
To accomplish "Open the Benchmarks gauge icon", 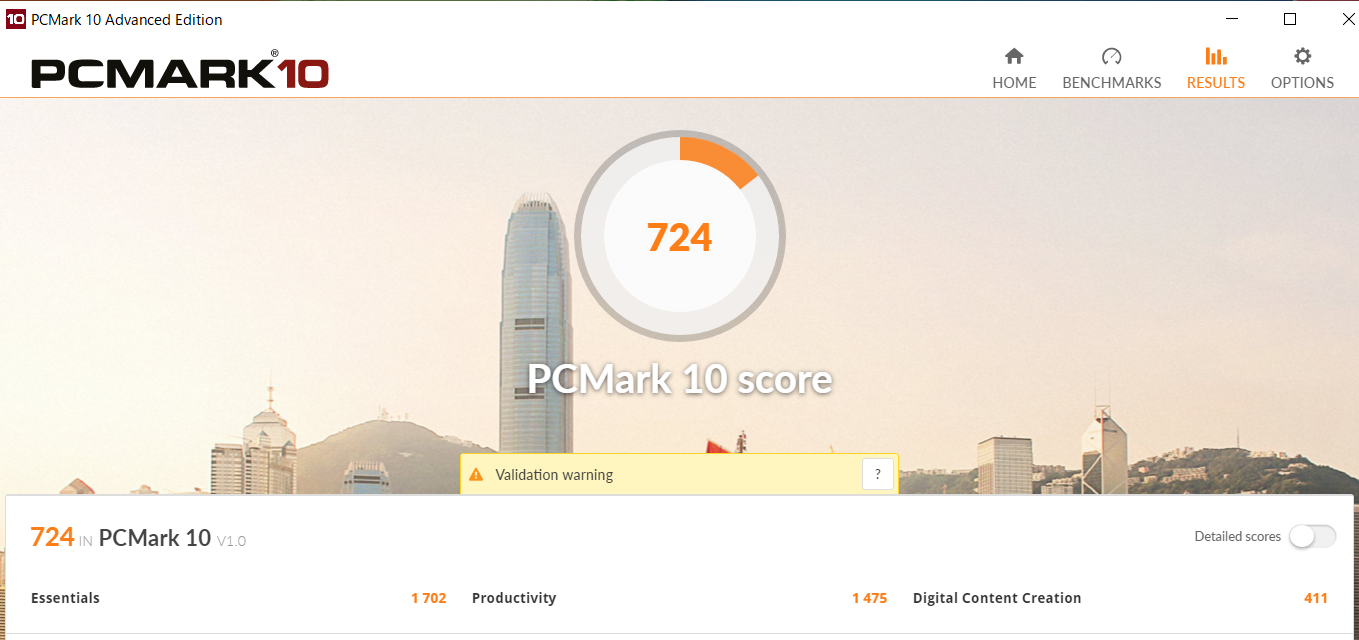I will pos(1111,56).
